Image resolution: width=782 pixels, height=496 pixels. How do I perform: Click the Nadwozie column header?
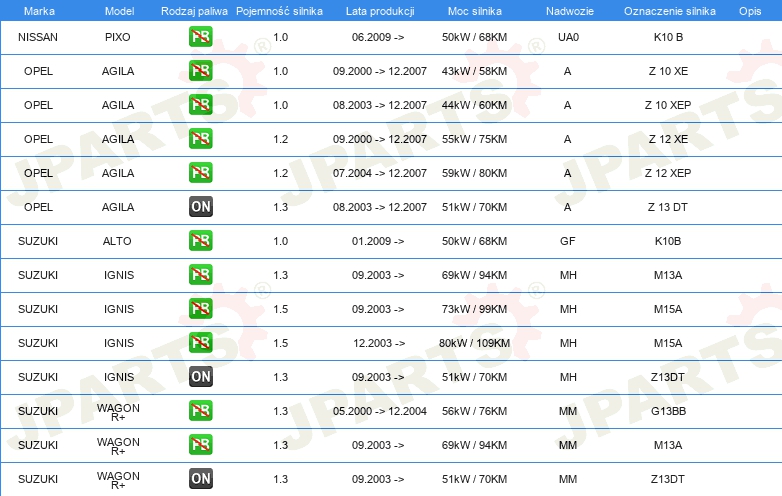click(570, 11)
